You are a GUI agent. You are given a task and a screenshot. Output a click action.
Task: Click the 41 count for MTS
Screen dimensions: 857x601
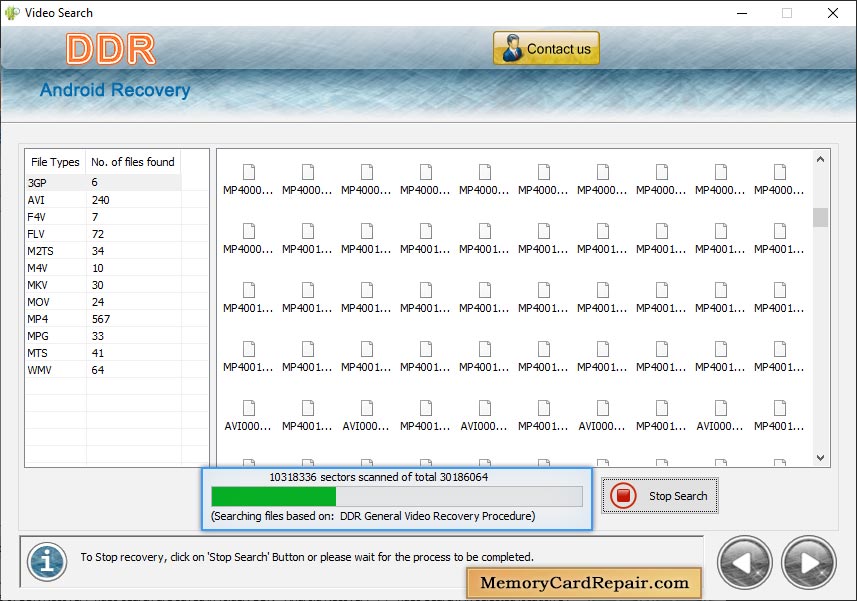tap(98, 352)
